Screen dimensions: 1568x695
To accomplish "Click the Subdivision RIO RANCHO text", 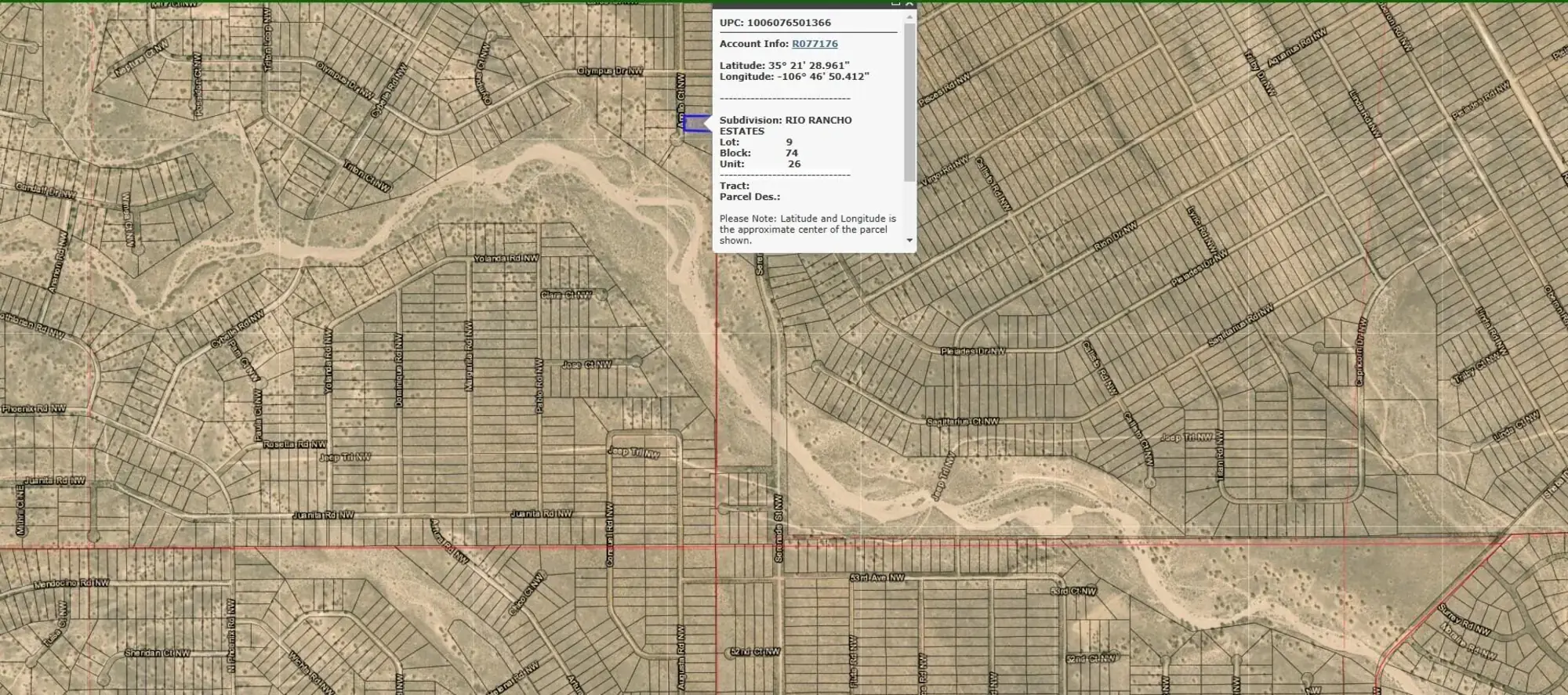I will point(786,120).
